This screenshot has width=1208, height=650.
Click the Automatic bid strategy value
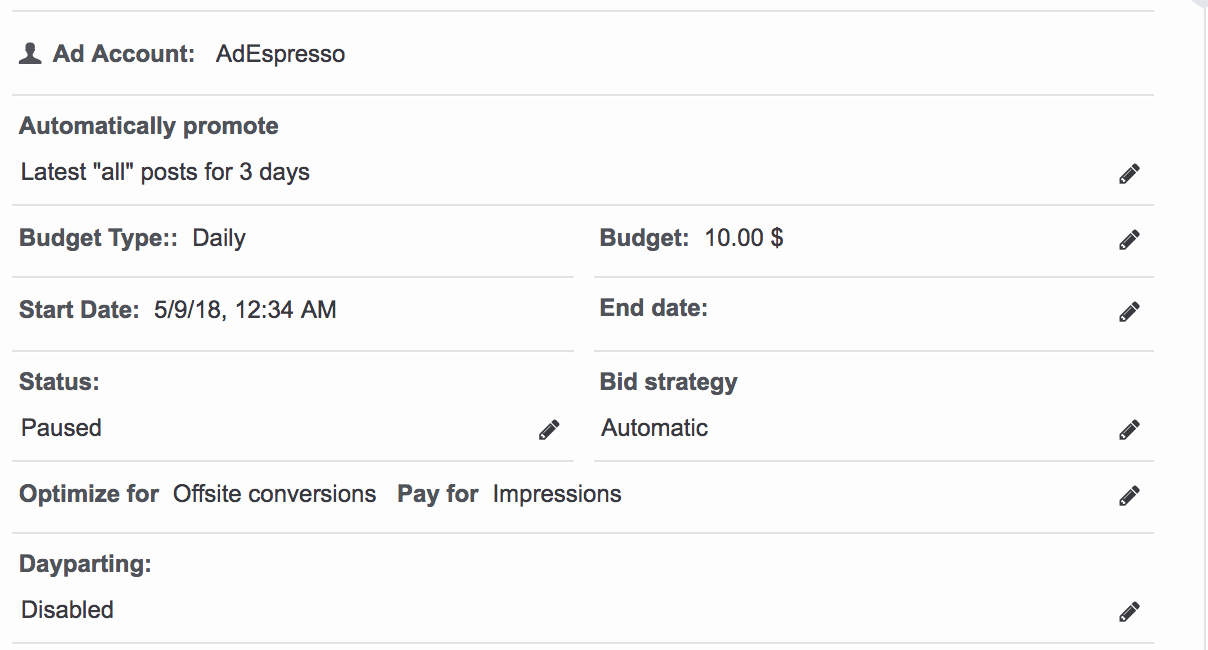[x=655, y=428]
